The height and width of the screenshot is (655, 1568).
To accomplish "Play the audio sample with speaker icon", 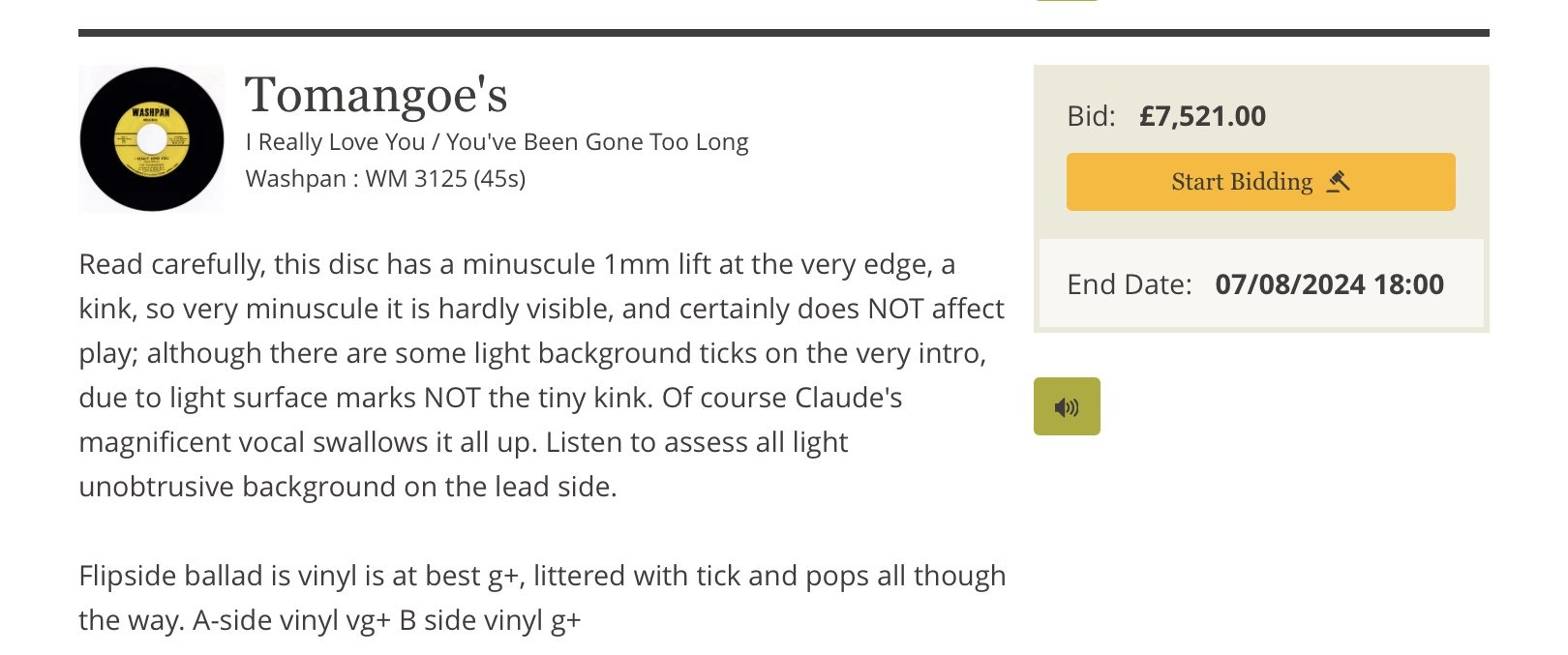I will [1067, 406].
